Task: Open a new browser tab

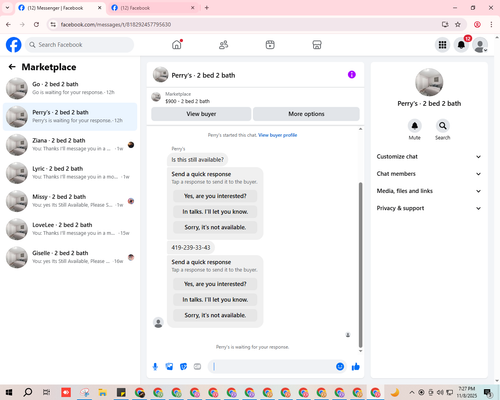Action: tap(207, 8)
